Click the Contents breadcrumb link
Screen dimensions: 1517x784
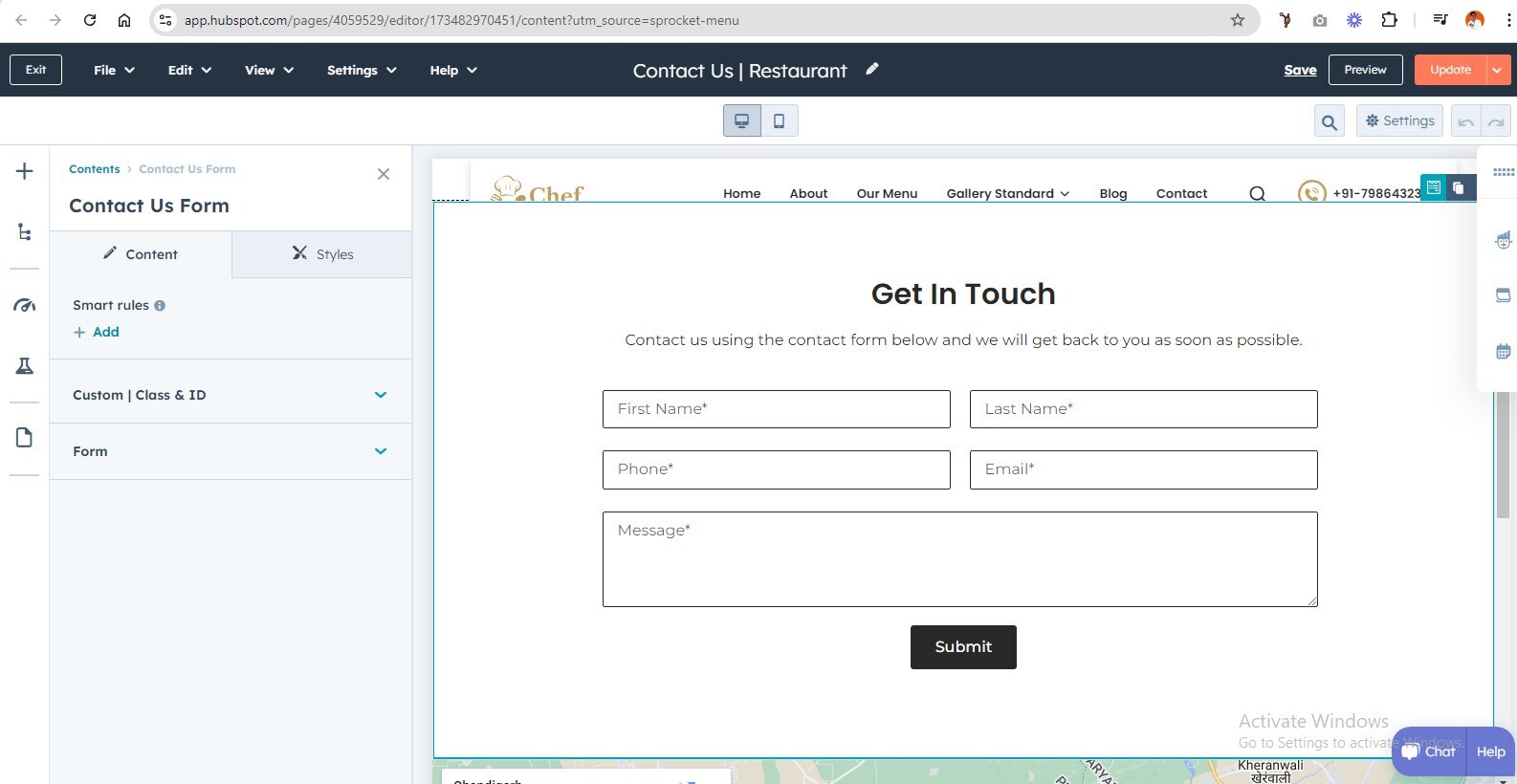point(94,169)
